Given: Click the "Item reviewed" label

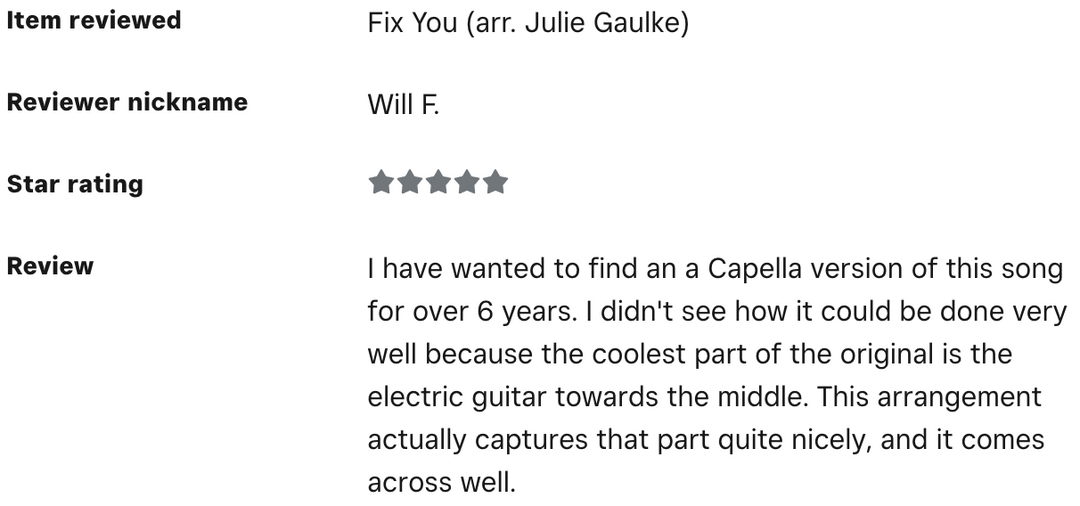Looking at the screenshot, I should tap(94, 20).
